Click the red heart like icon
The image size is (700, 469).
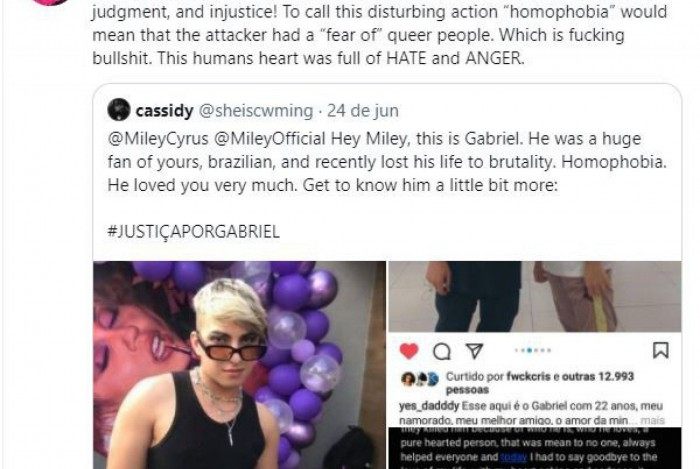pos(408,351)
